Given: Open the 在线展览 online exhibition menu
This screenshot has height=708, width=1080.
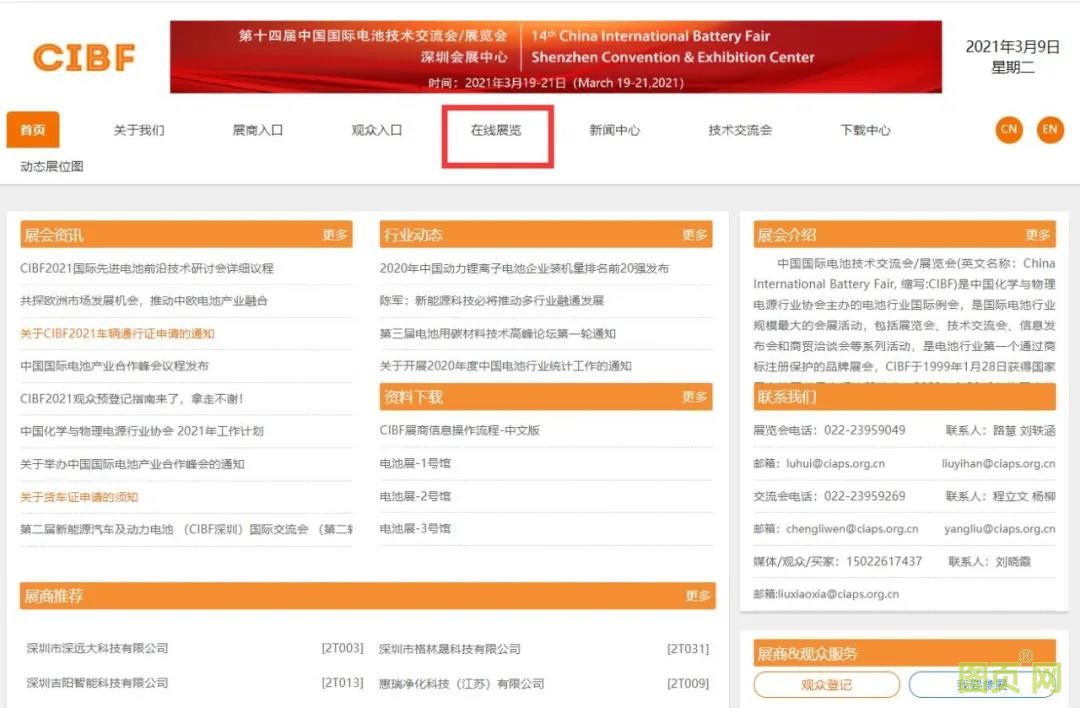Looking at the screenshot, I should pos(497,129).
